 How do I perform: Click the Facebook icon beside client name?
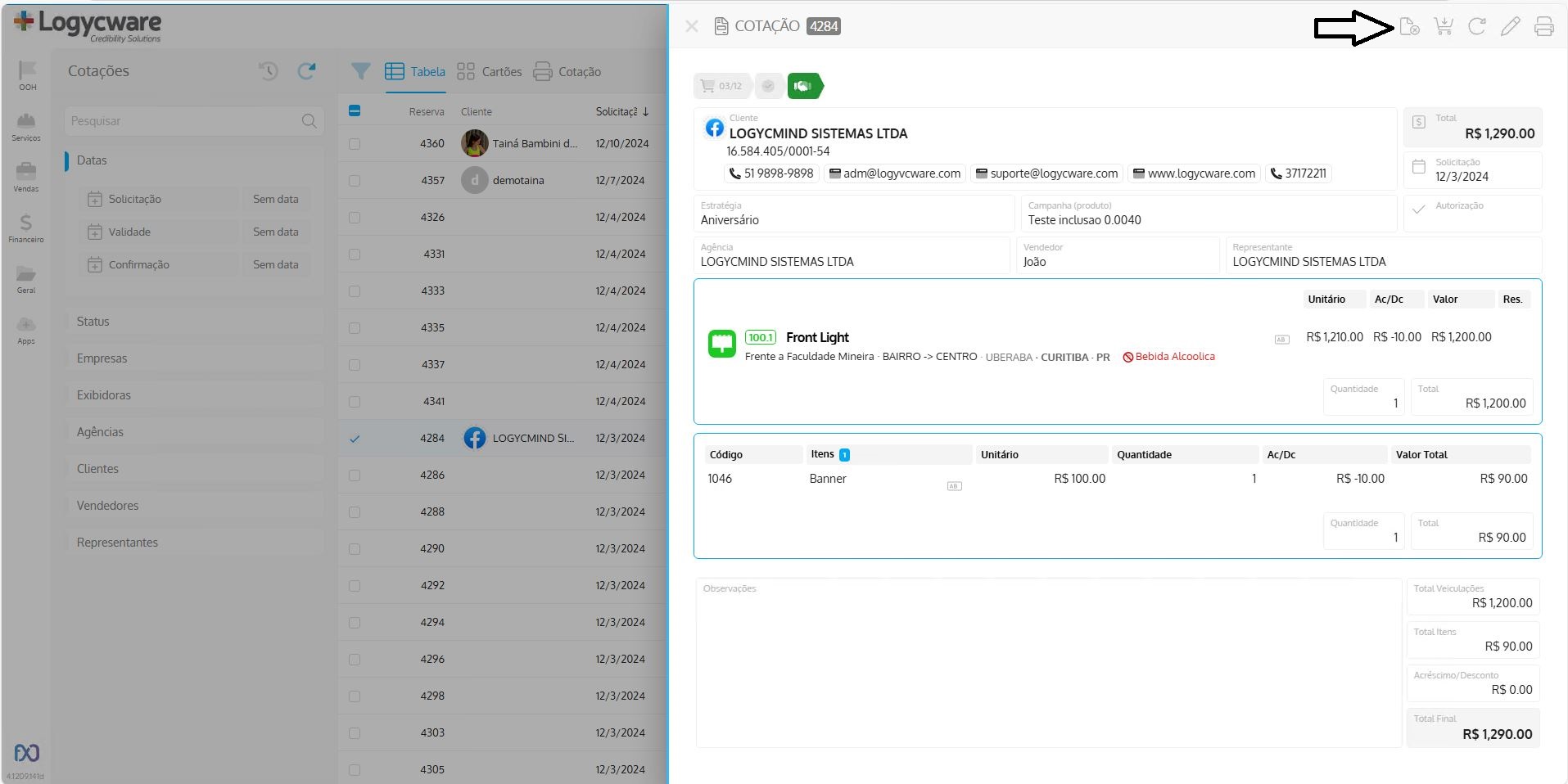coord(715,128)
